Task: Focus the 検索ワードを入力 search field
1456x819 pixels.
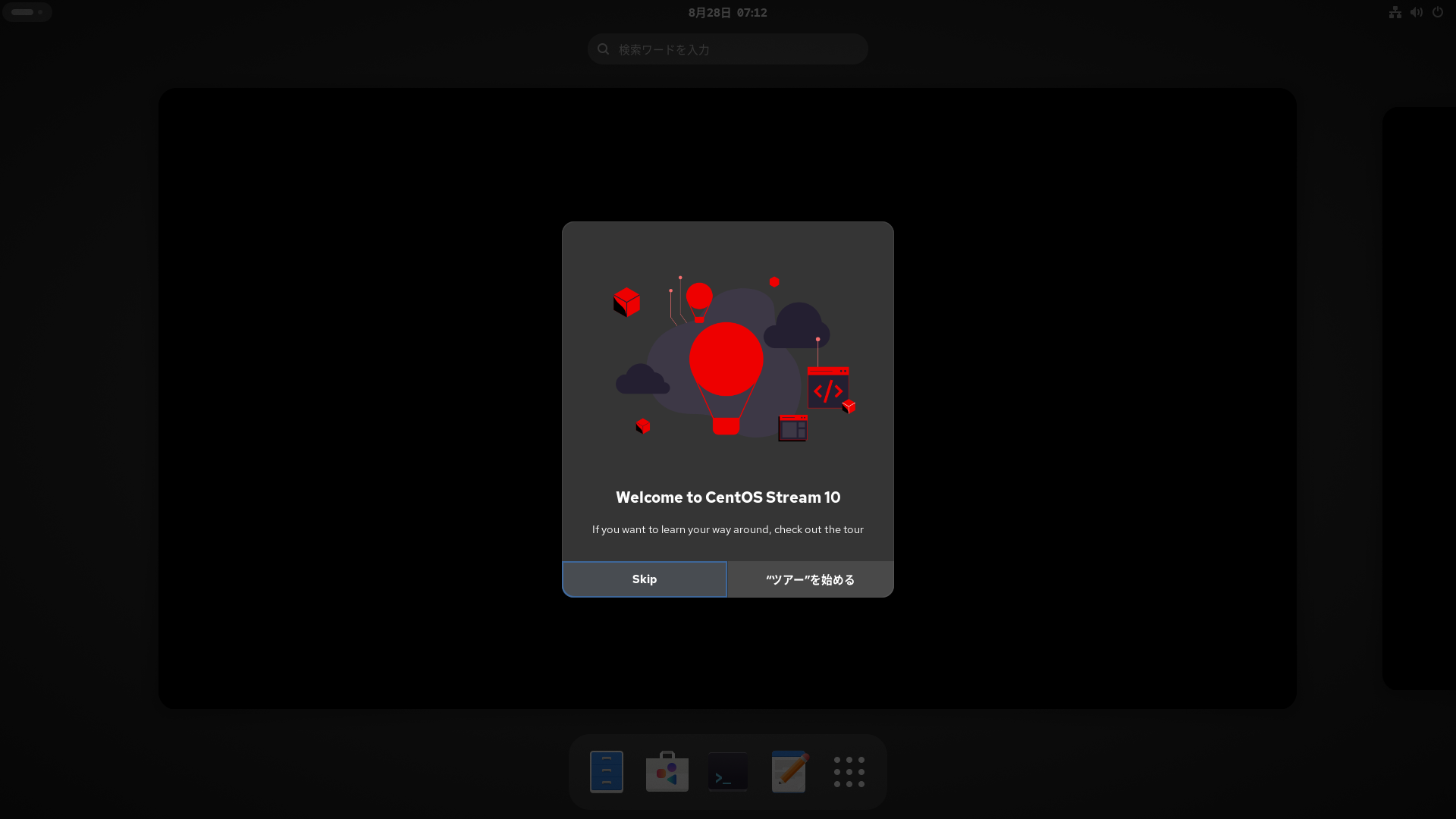Action: pyautogui.click(x=736, y=49)
